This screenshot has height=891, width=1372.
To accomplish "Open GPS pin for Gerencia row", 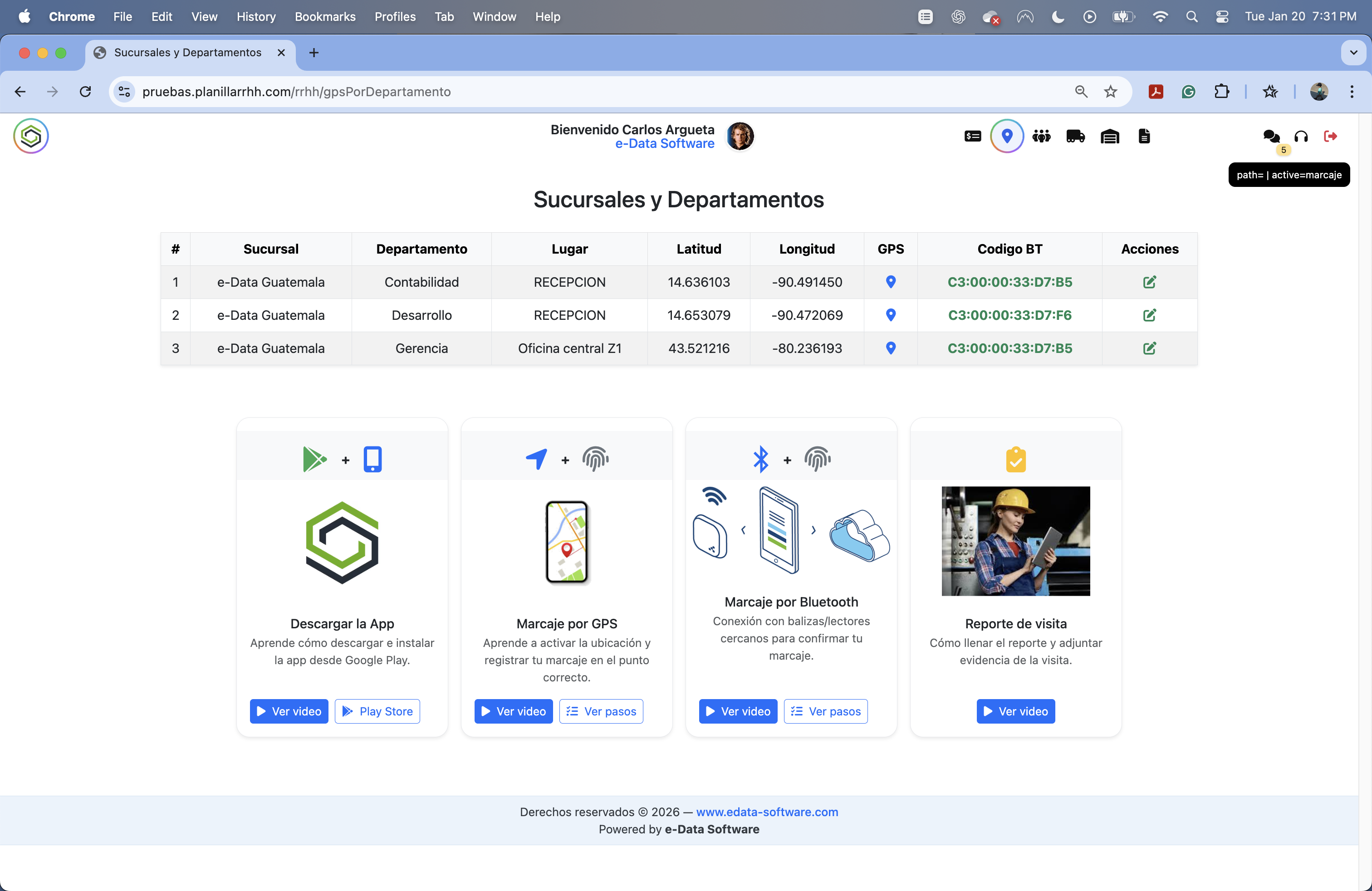I will (x=891, y=348).
